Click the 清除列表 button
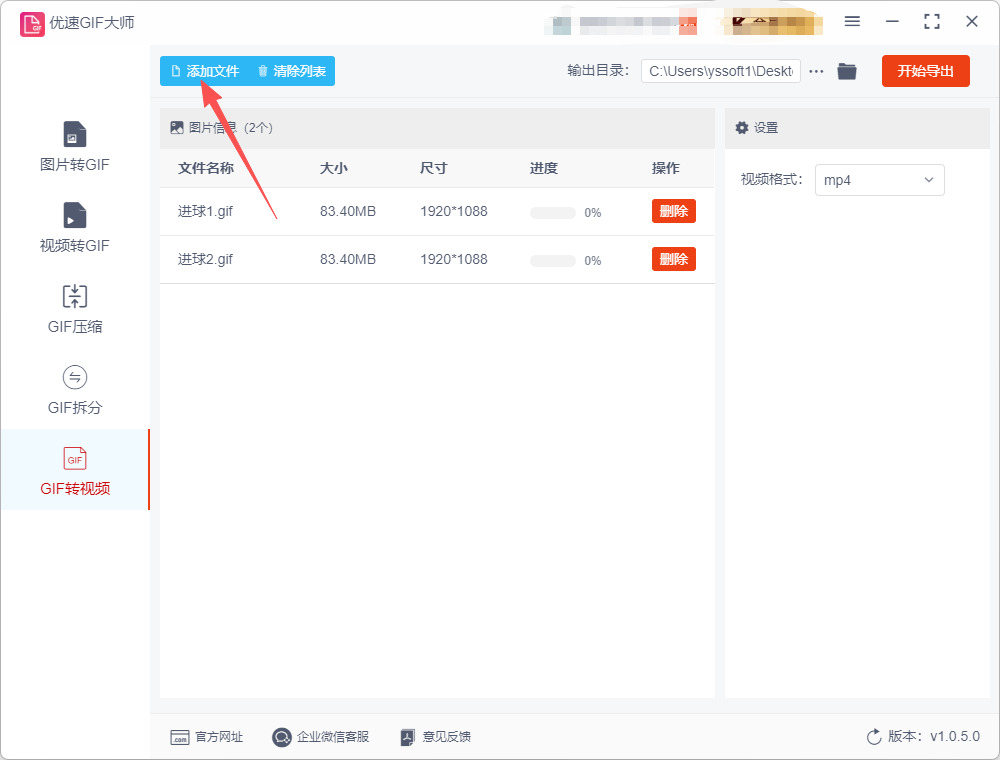1000x760 pixels. (x=292, y=71)
